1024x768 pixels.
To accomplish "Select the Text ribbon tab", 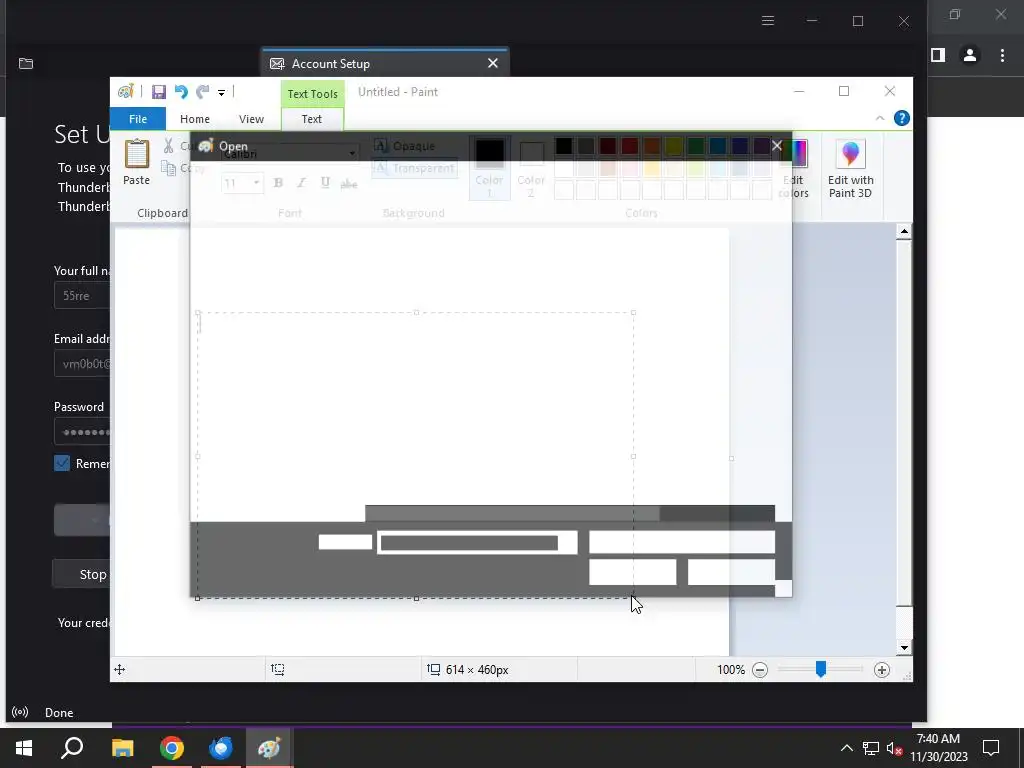I will 312,119.
